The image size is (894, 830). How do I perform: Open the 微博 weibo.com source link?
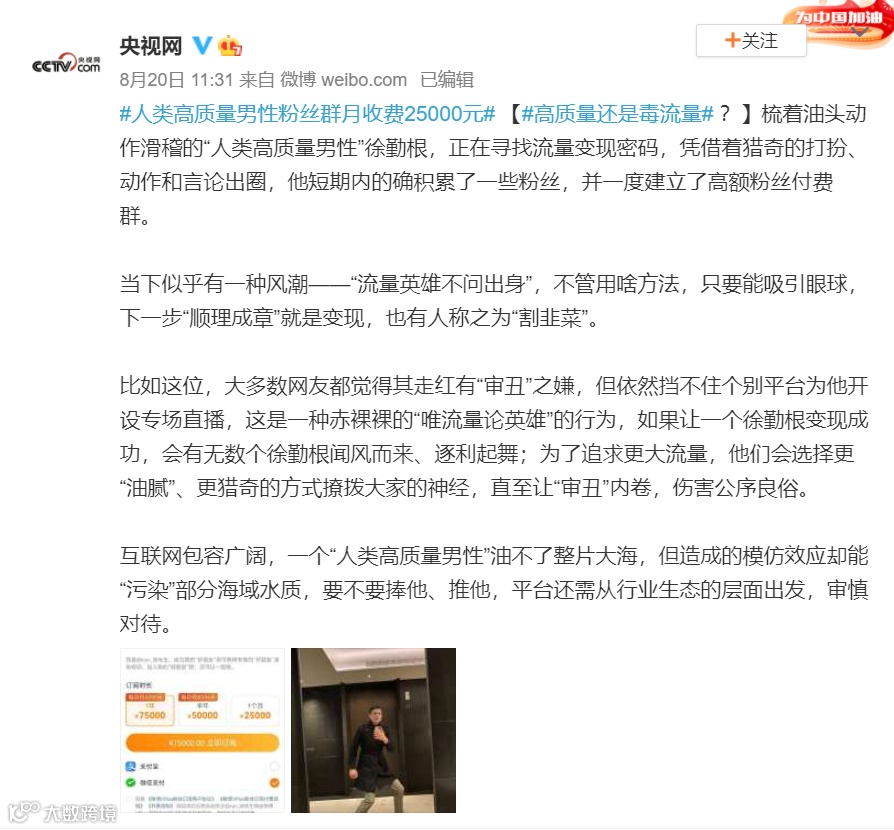pos(343,80)
